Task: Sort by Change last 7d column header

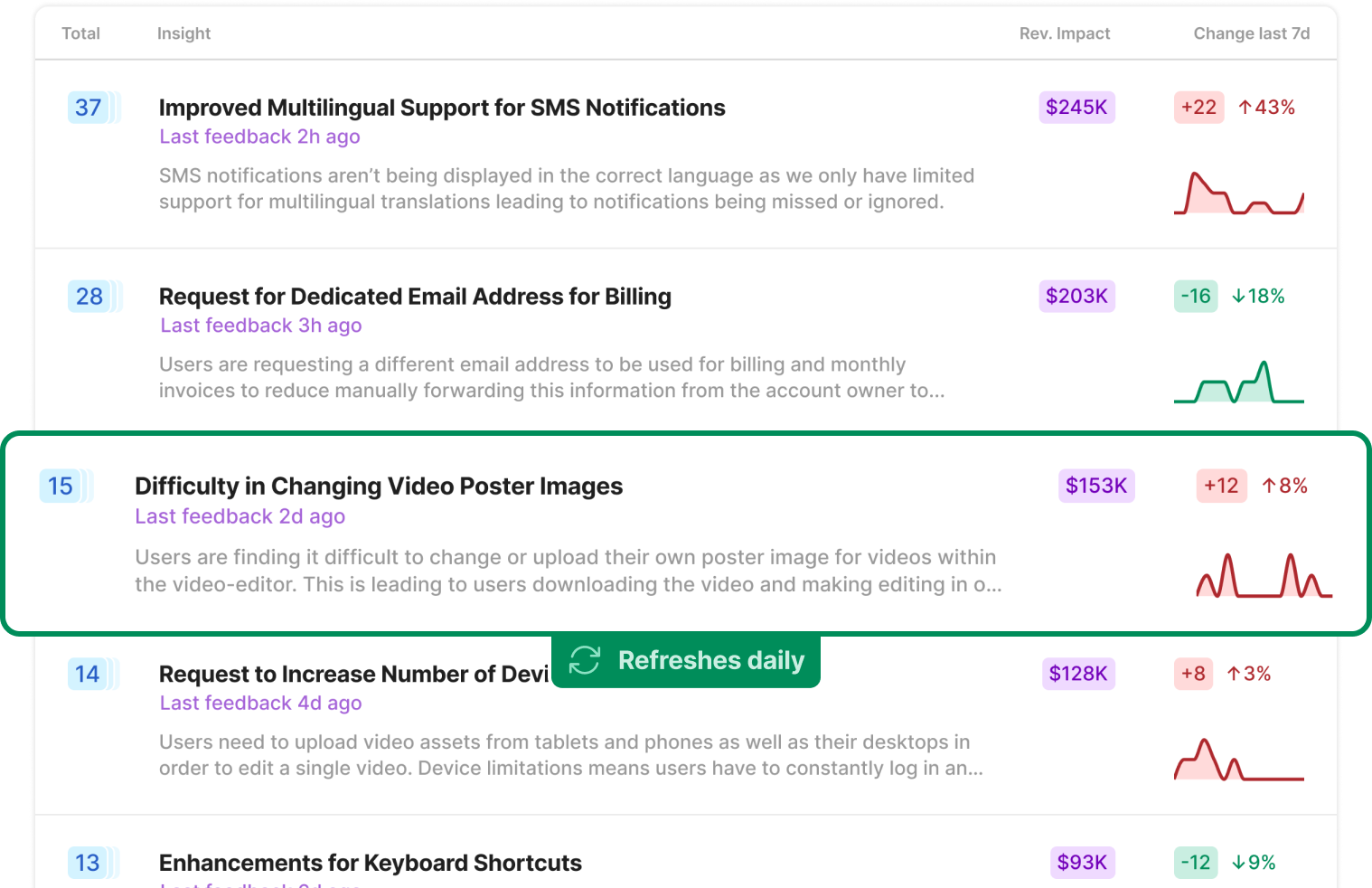Action: click(1252, 33)
